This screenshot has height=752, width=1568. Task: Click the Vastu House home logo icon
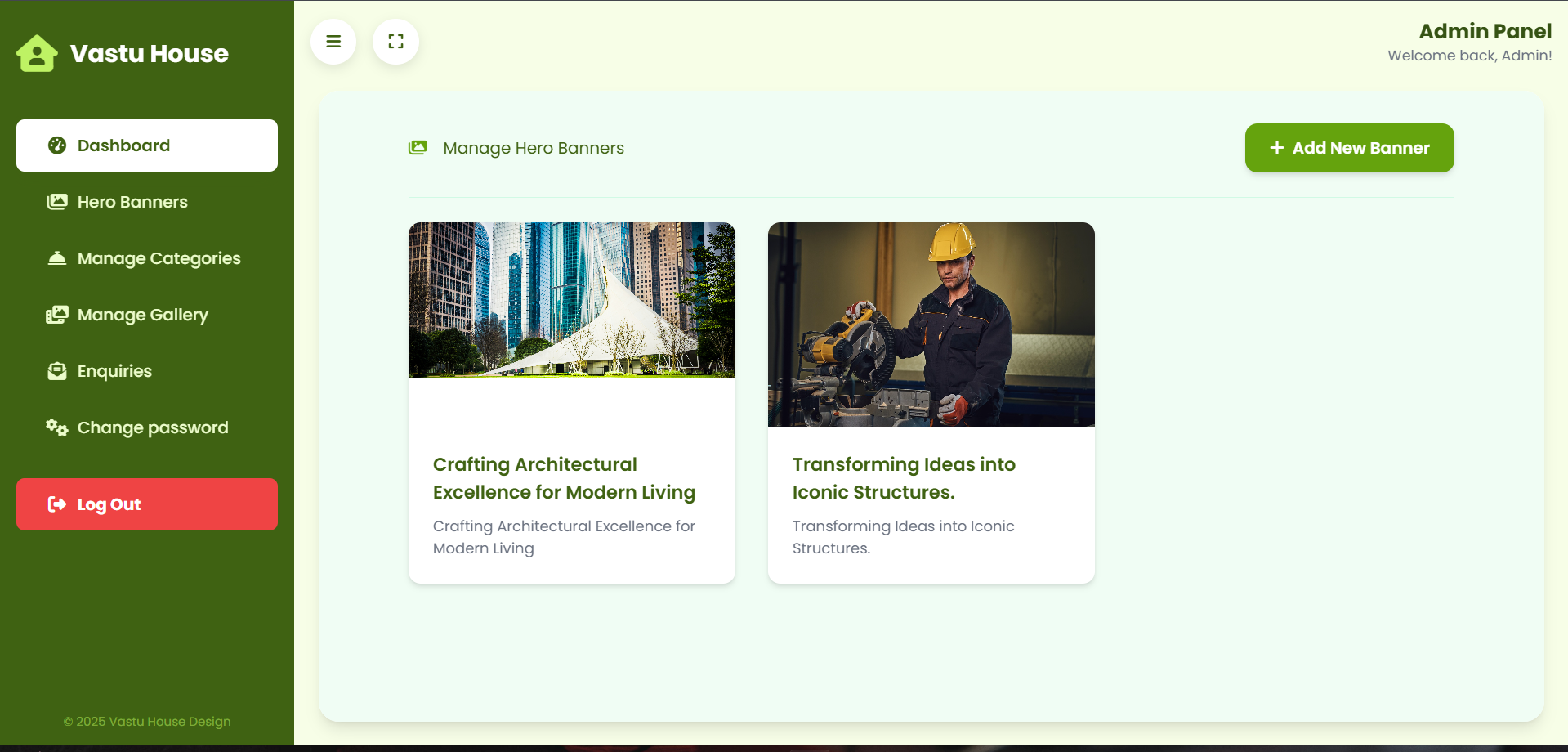[37, 54]
